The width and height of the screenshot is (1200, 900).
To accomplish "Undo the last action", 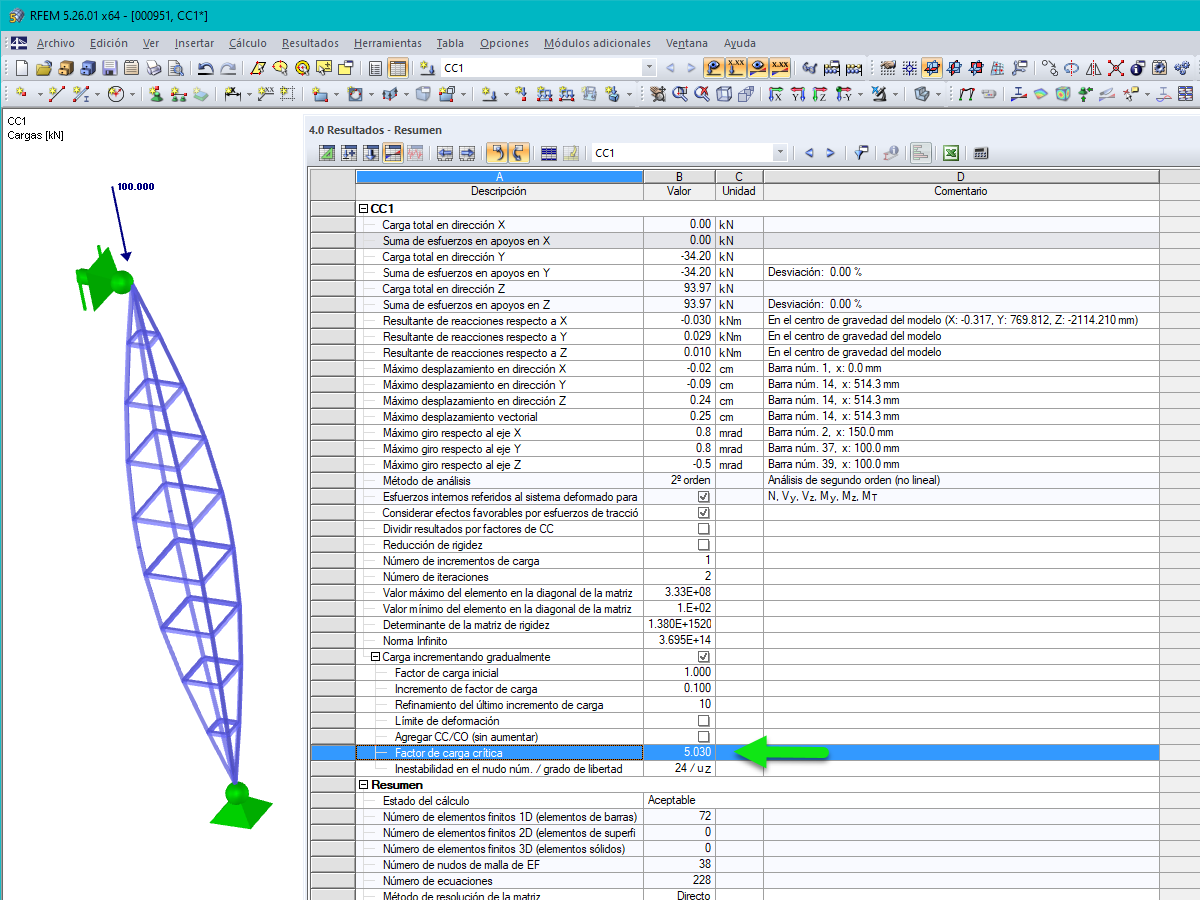I will [205, 68].
